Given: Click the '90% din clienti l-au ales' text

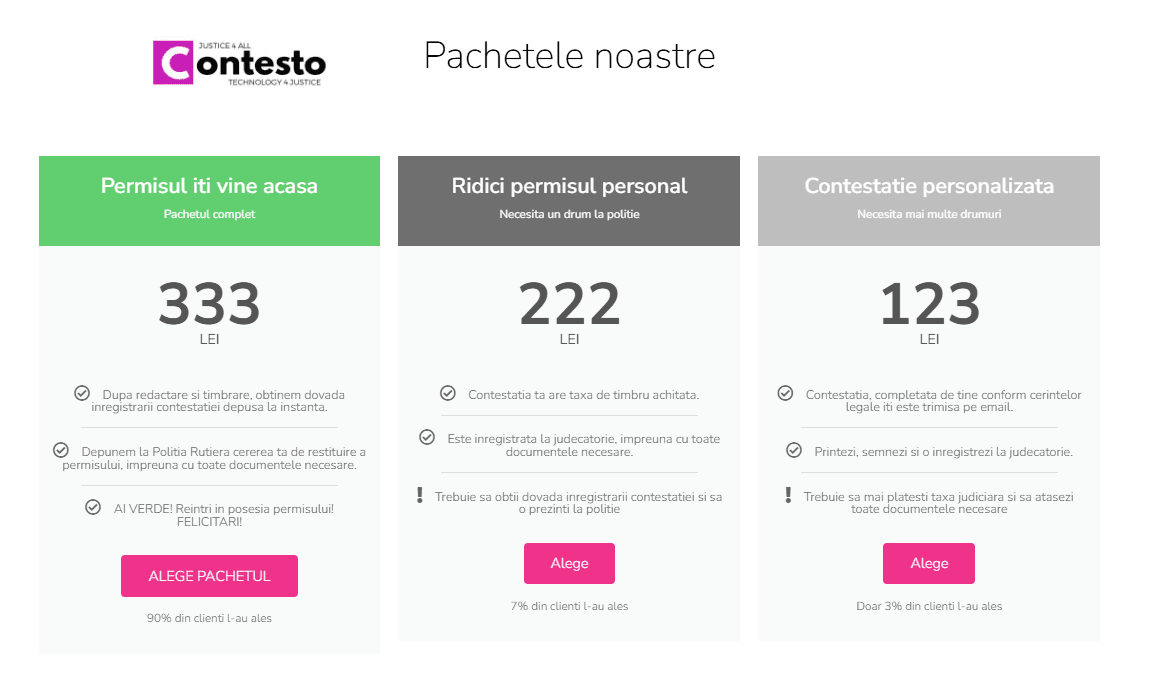Looking at the screenshot, I should pos(209,618).
